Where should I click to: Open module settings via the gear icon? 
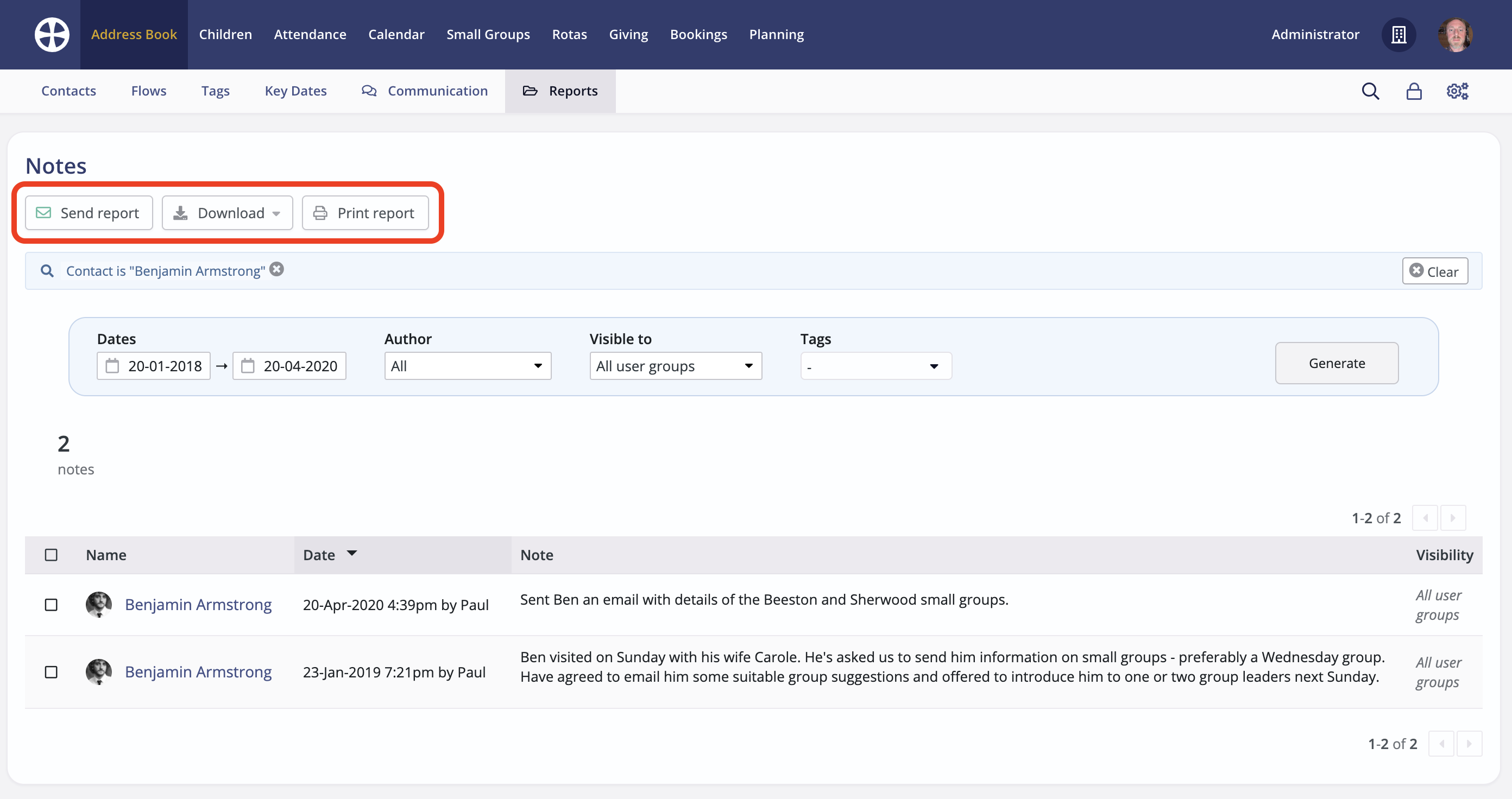click(x=1457, y=91)
